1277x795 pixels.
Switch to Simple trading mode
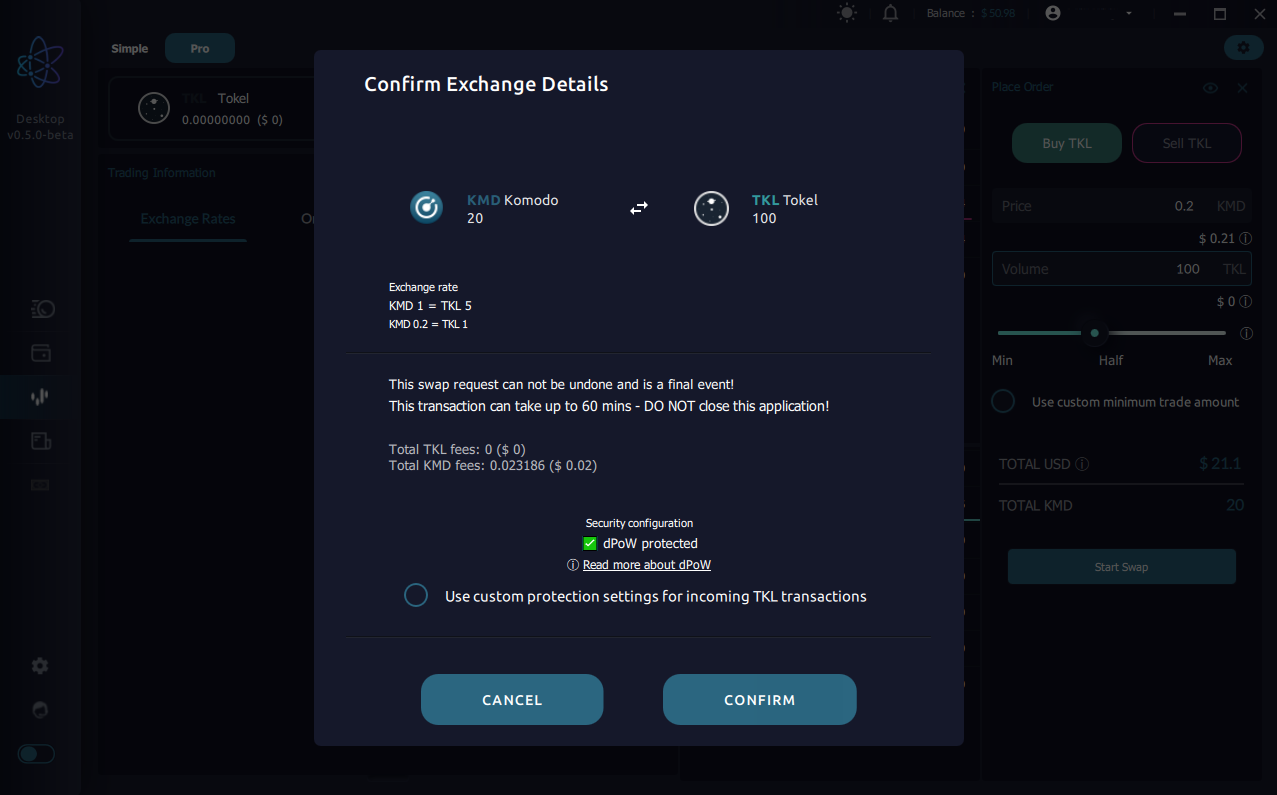click(130, 49)
